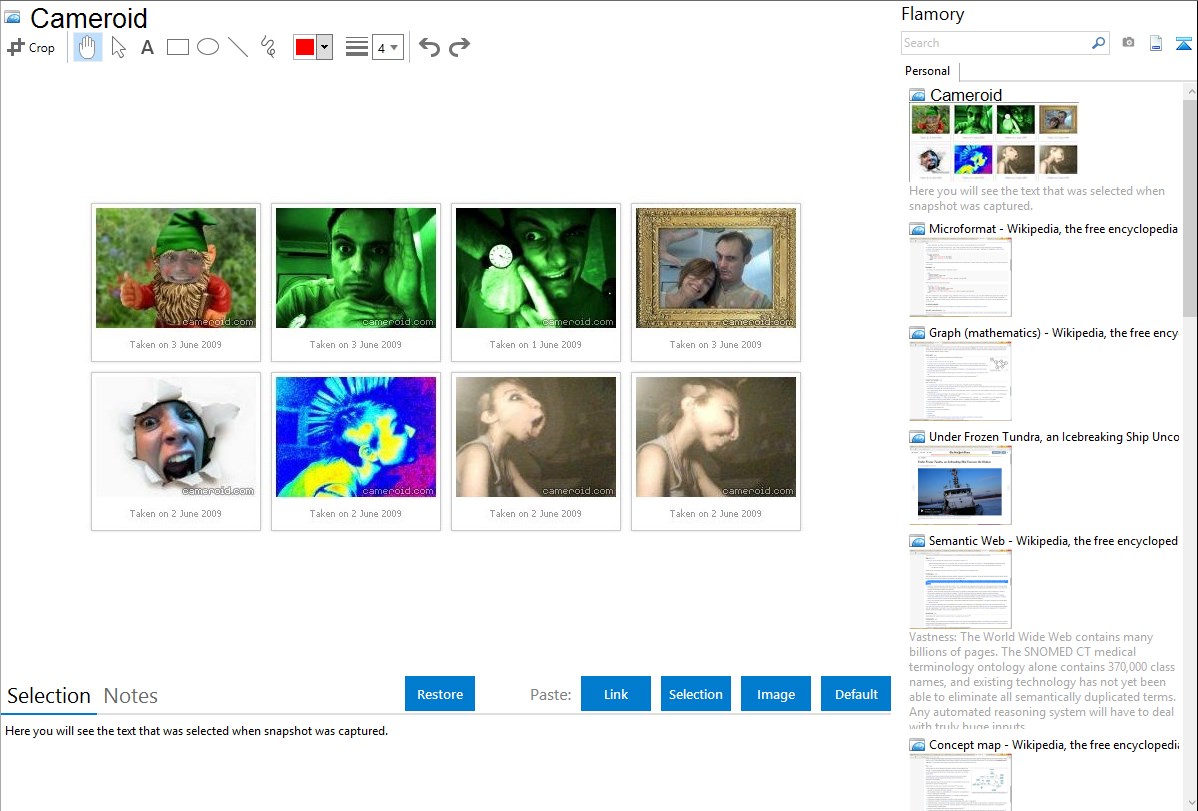Click the icon next to Cameroid snapshot entry
The height and width of the screenshot is (811, 1198).
click(917, 96)
